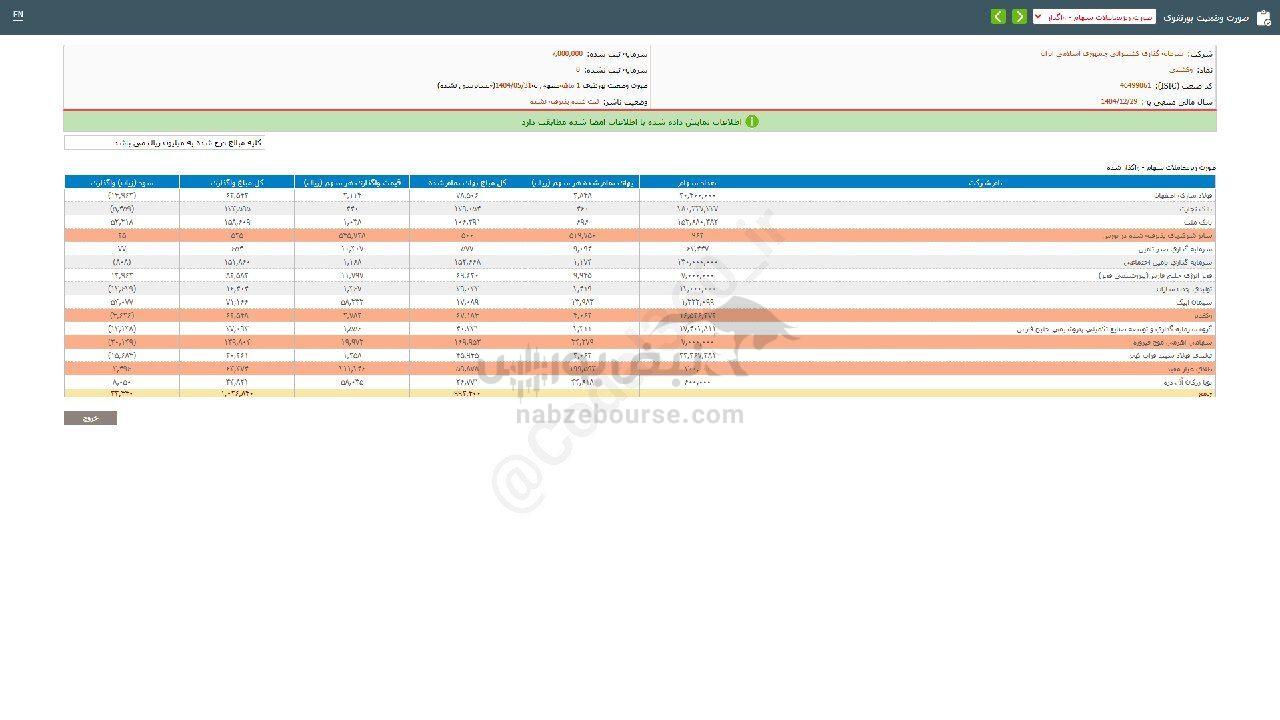The image size is (1280, 720).
Task: Click the right-pointing green arrow button
Action: click(x=1019, y=17)
